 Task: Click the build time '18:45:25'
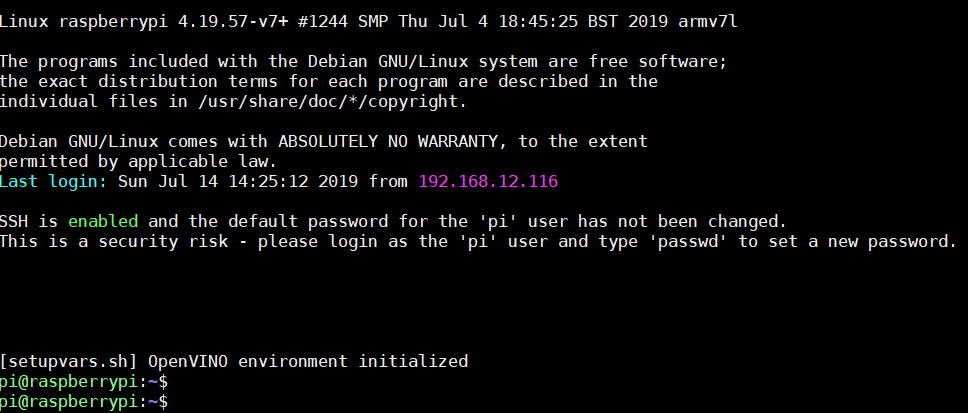pos(538,22)
